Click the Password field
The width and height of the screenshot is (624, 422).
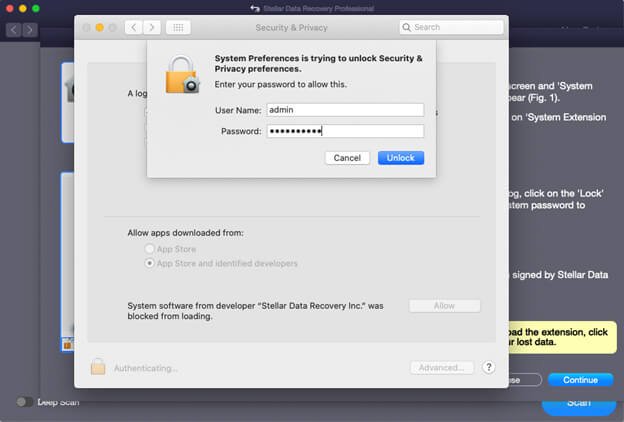coord(345,131)
